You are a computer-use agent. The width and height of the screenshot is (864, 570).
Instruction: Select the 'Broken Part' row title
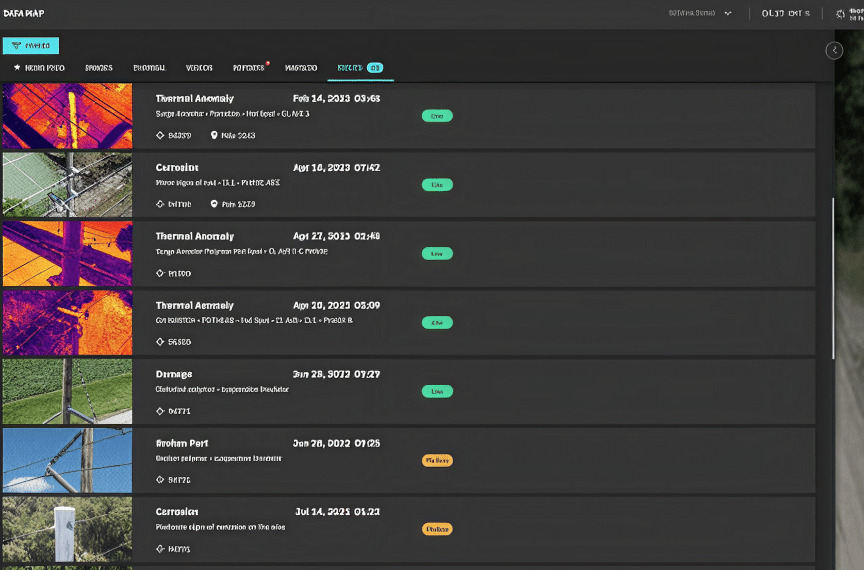[x=182, y=443]
